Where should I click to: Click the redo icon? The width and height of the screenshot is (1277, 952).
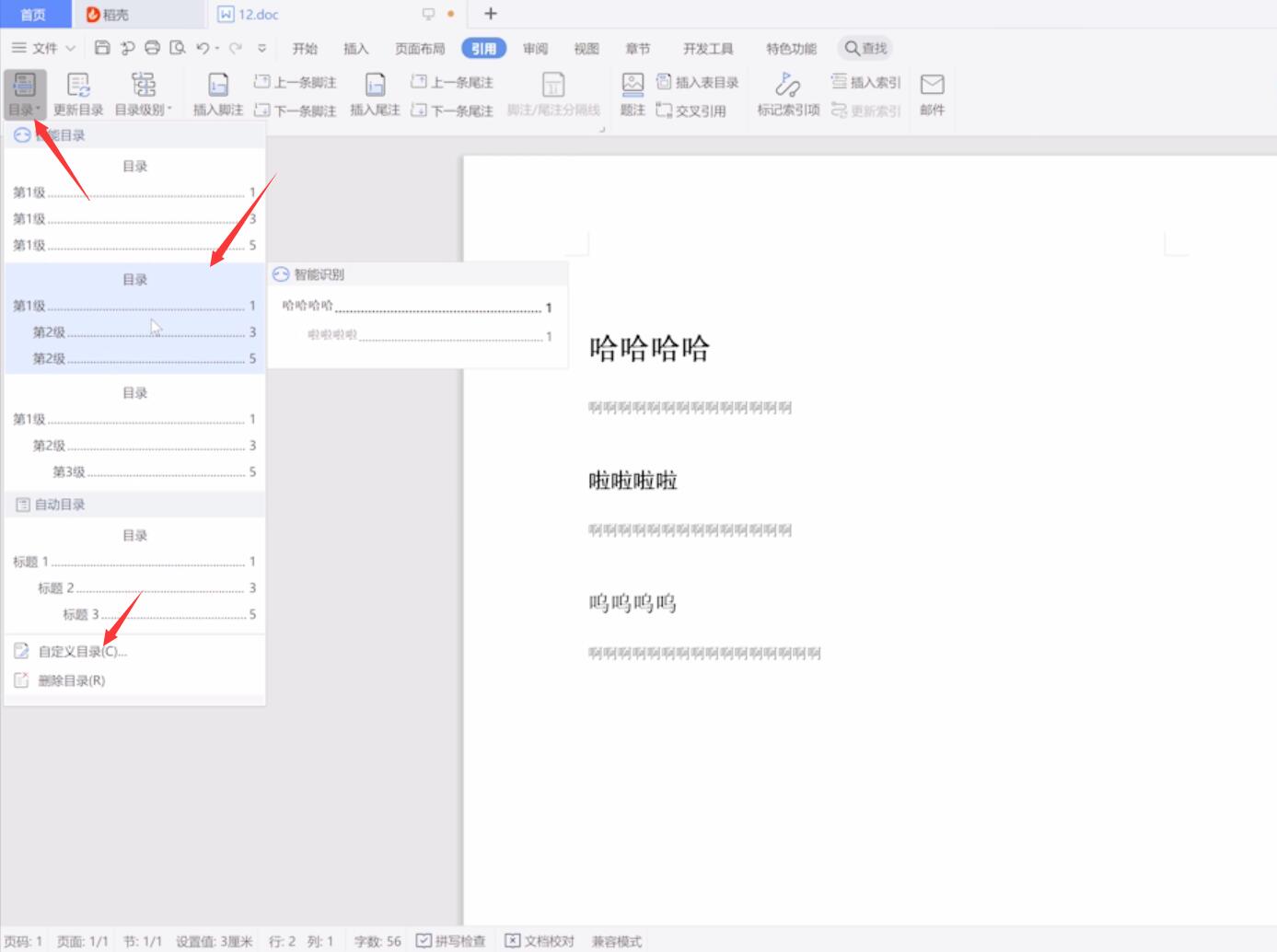point(236,48)
